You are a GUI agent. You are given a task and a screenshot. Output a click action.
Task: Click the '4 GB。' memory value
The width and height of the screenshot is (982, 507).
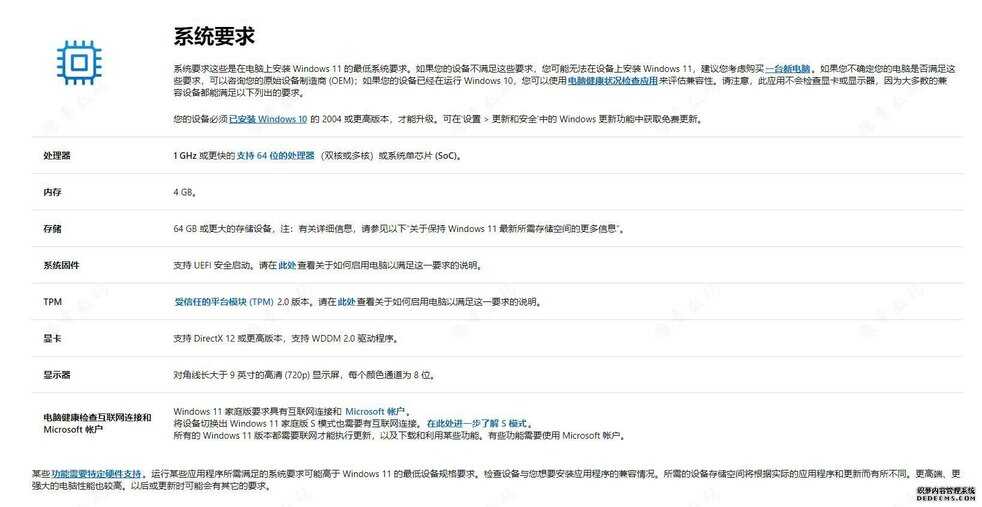pos(185,192)
